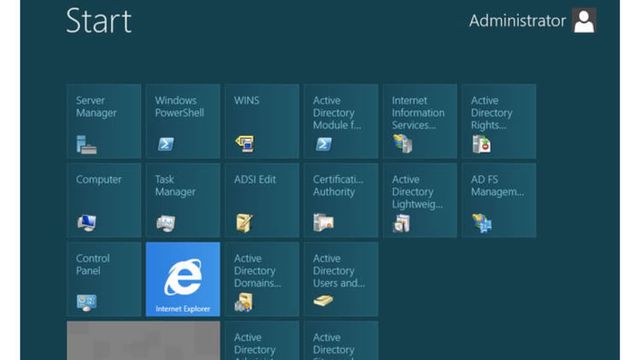This screenshot has width=640, height=360.
Task: Open Internet Information Services manager icon
Action: (403, 144)
